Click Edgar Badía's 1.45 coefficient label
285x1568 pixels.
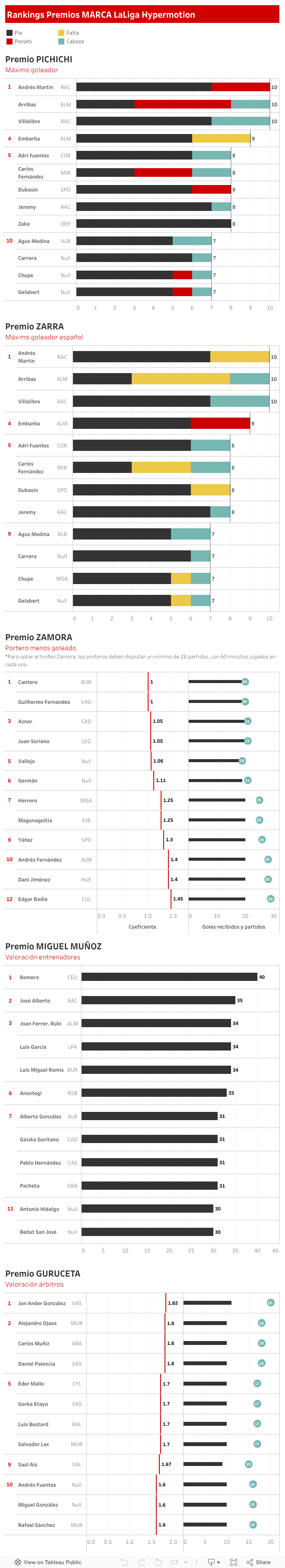[178, 899]
